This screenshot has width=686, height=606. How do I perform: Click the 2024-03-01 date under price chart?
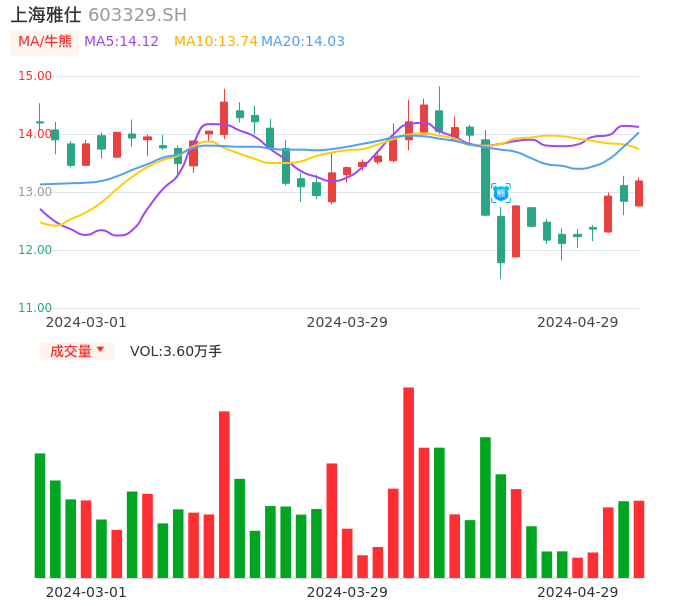point(86,322)
